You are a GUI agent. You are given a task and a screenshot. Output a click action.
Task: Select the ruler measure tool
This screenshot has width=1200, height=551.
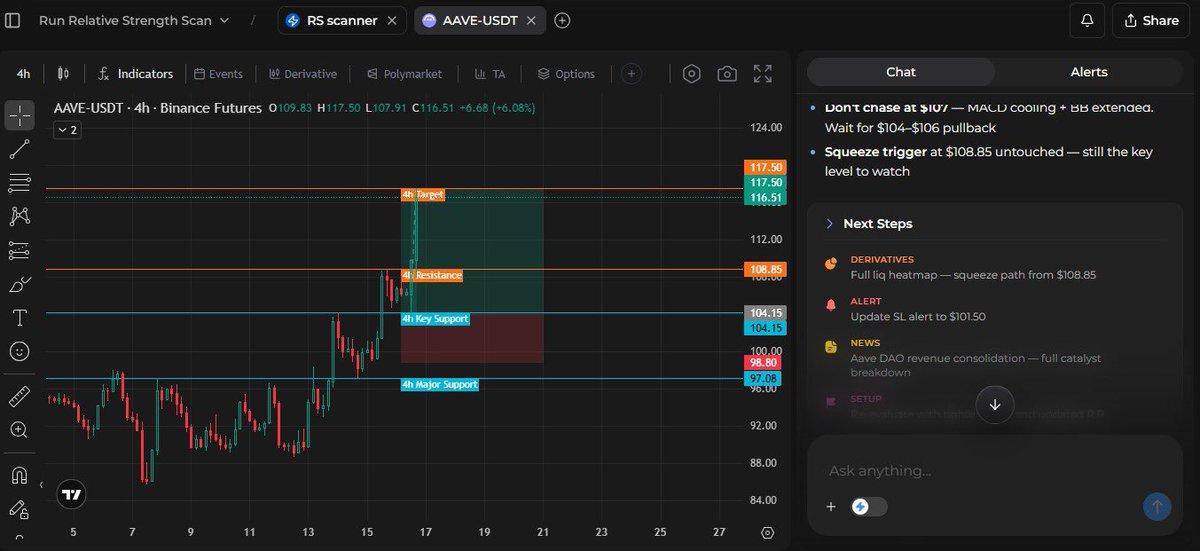point(19,396)
